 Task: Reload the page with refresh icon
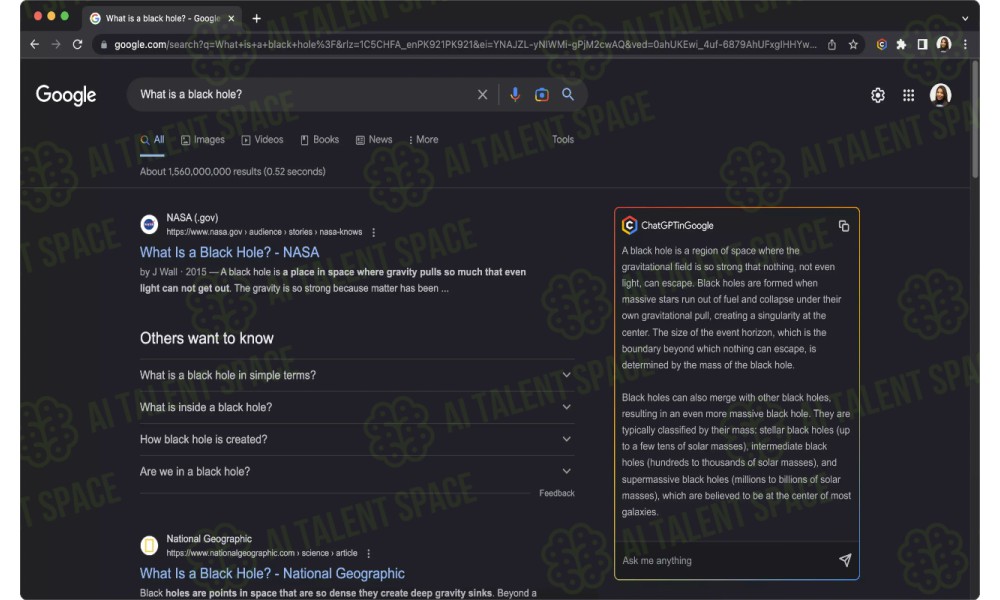[77, 44]
